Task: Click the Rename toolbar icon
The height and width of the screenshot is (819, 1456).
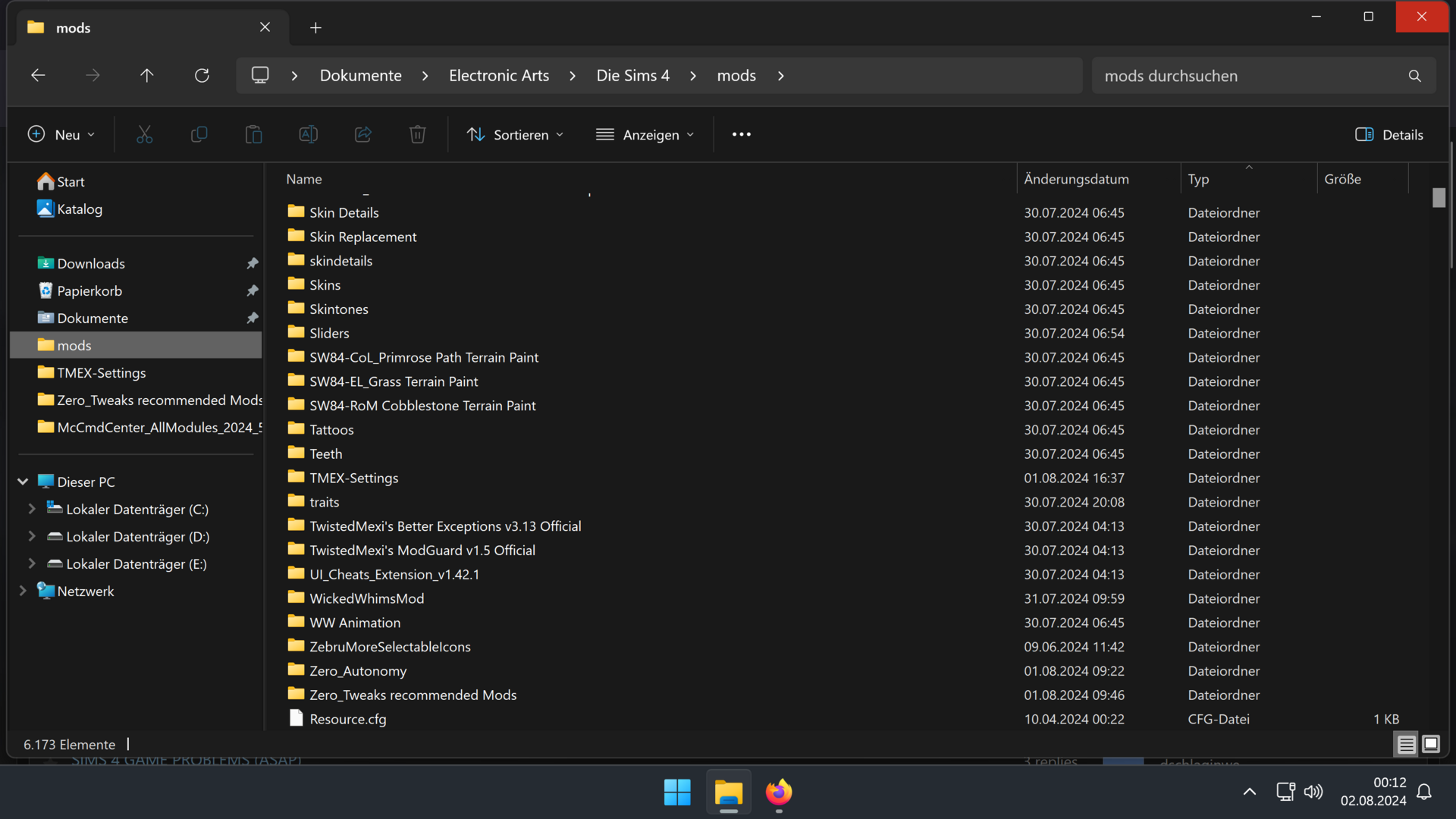Action: click(x=308, y=135)
